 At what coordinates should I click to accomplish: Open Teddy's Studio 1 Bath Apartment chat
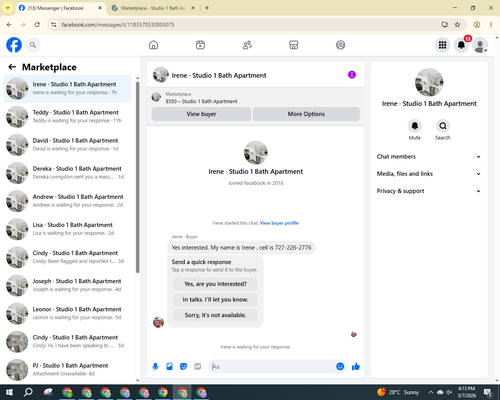(67, 117)
